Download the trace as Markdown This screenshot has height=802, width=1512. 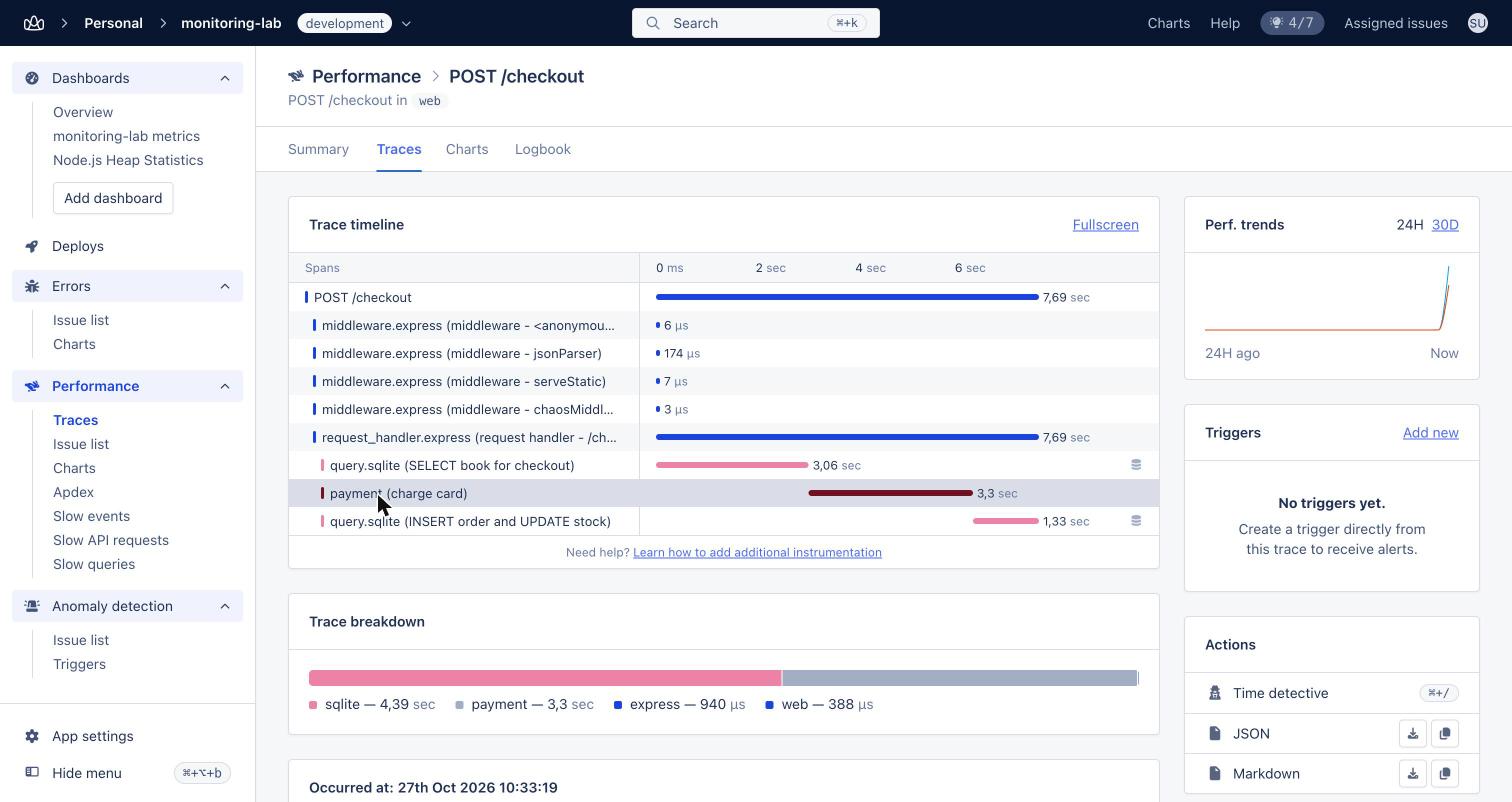click(x=1413, y=774)
